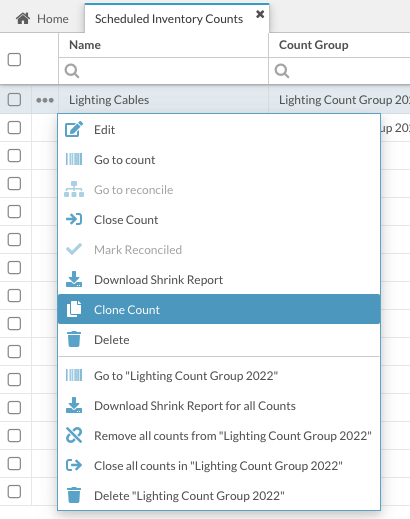Check the checkbox in the row beside Close Count

click(x=14, y=212)
